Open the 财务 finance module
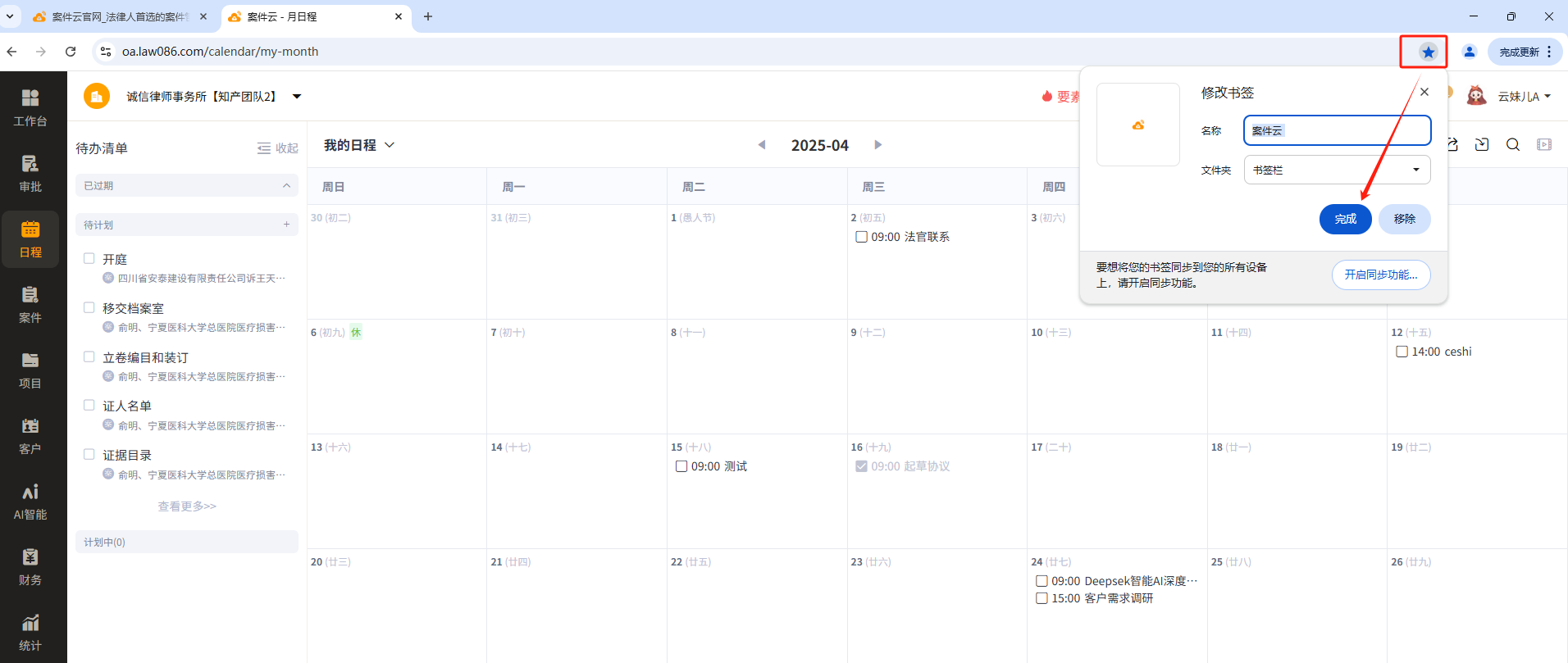This screenshot has width=1568, height=663. [x=30, y=566]
